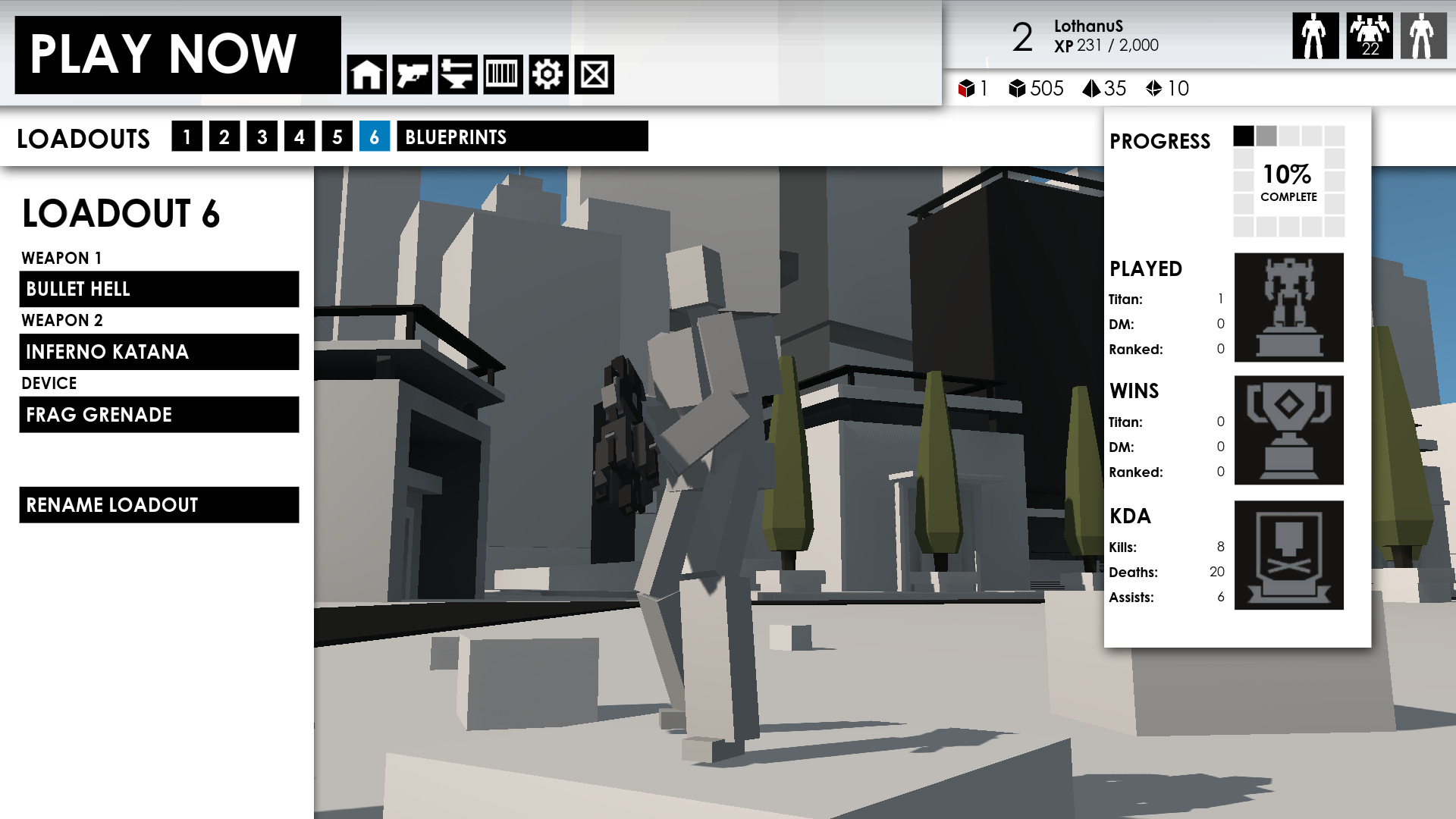1456x819 pixels.
Task: Click Rename Loadout button
Action: pos(158,505)
